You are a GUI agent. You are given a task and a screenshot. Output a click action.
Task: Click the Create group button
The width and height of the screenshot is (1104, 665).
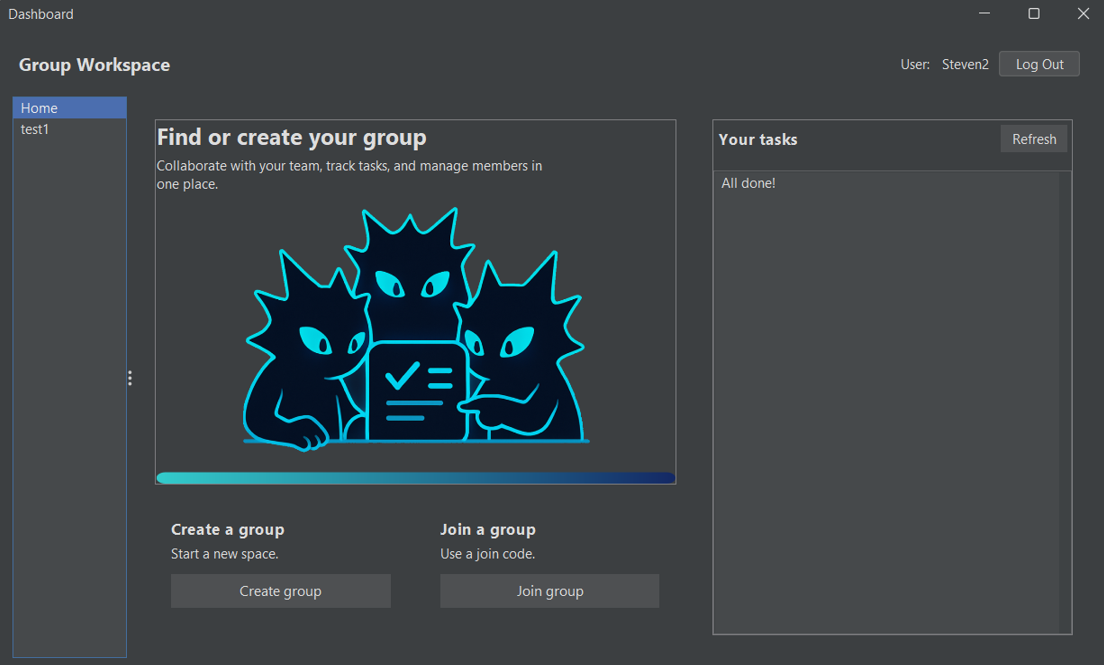280,591
